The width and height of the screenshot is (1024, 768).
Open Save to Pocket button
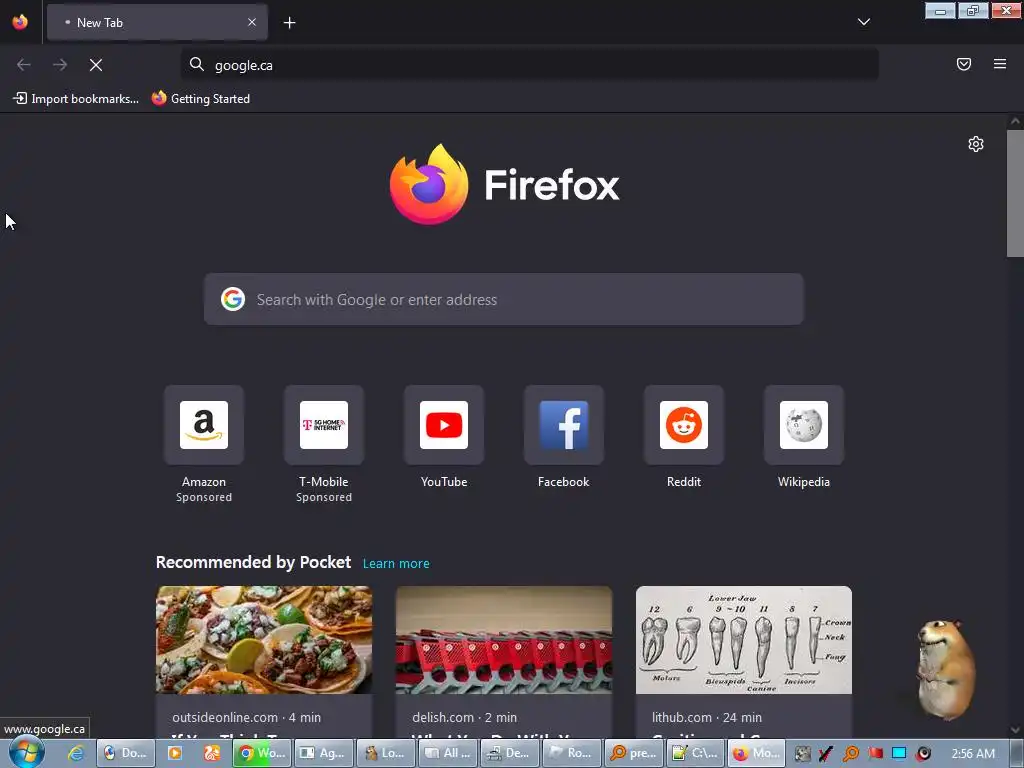pos(964,64)
